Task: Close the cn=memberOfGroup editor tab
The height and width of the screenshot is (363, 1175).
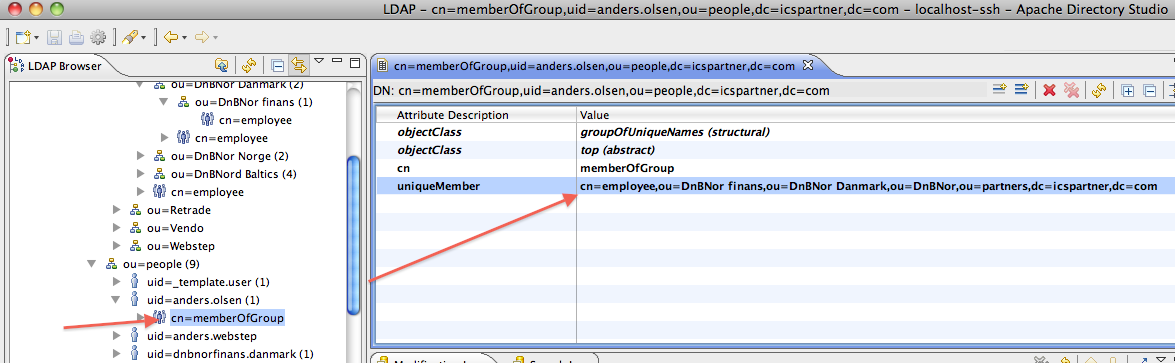Action: (x=808, y=65)
